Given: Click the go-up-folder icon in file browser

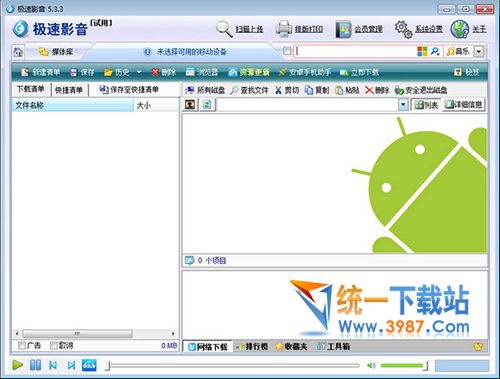Looking at the screenshot, I should [x=190, y=105].
